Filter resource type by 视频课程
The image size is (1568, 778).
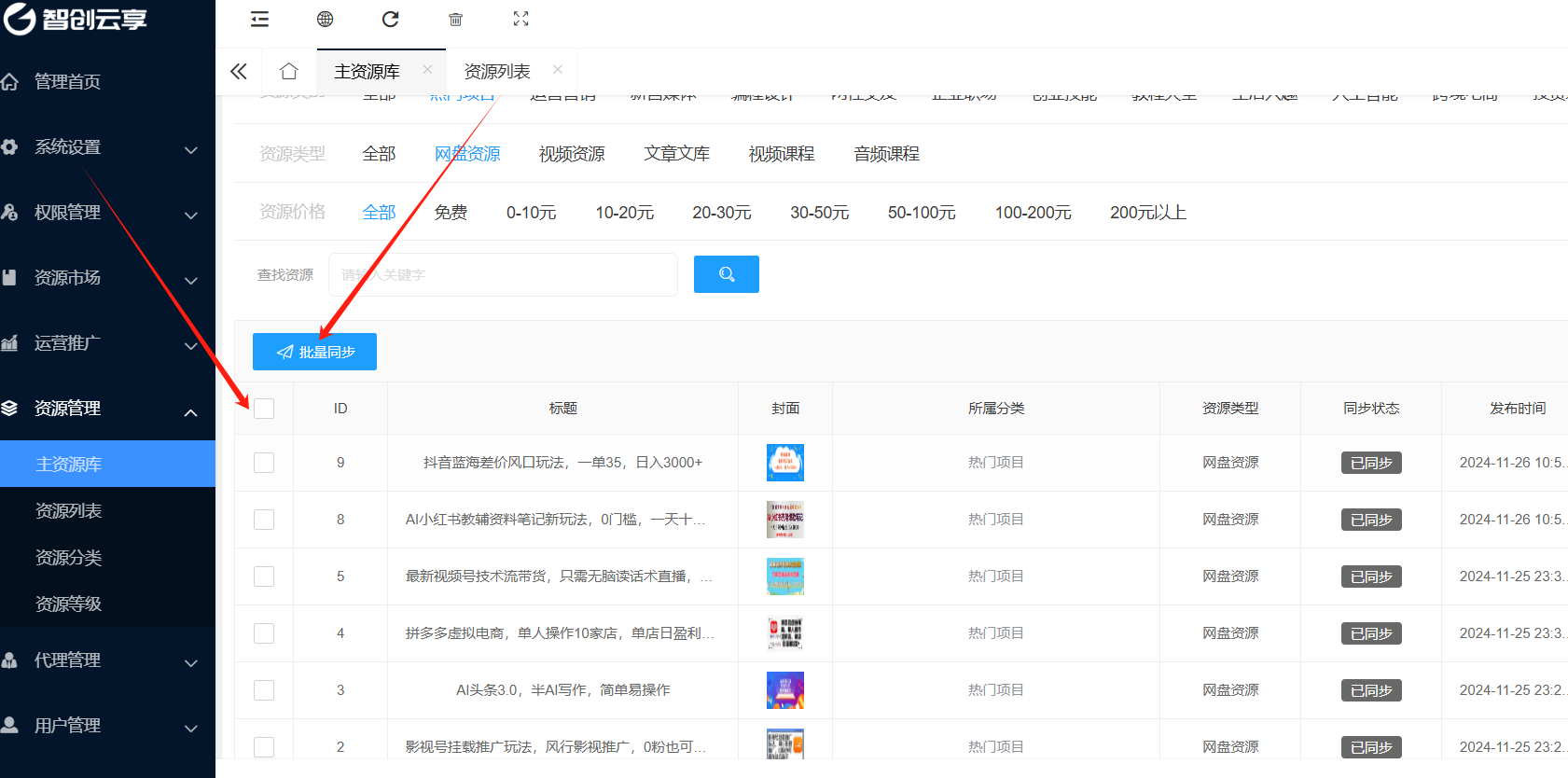tap(782, 154)
